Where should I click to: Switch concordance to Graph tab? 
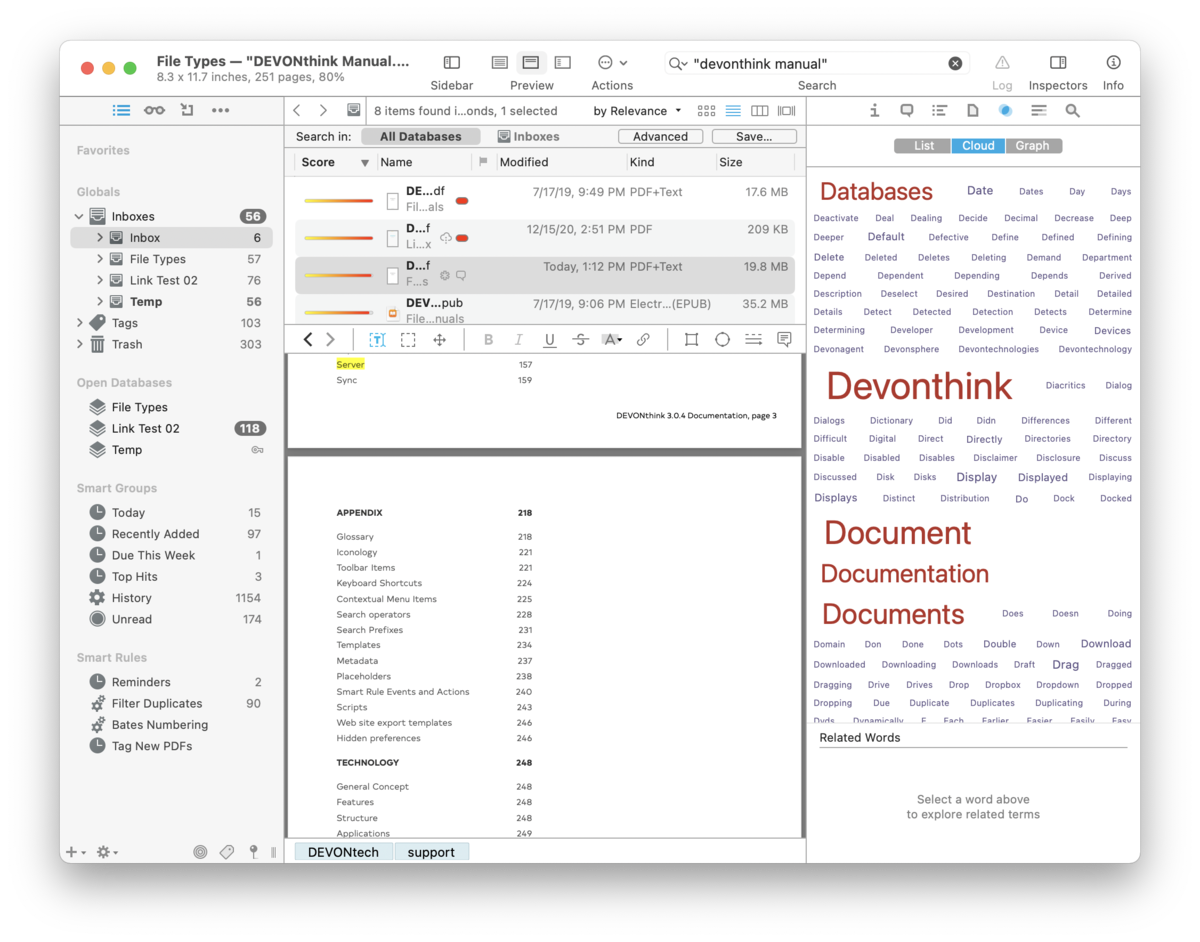coord(1033,146)
